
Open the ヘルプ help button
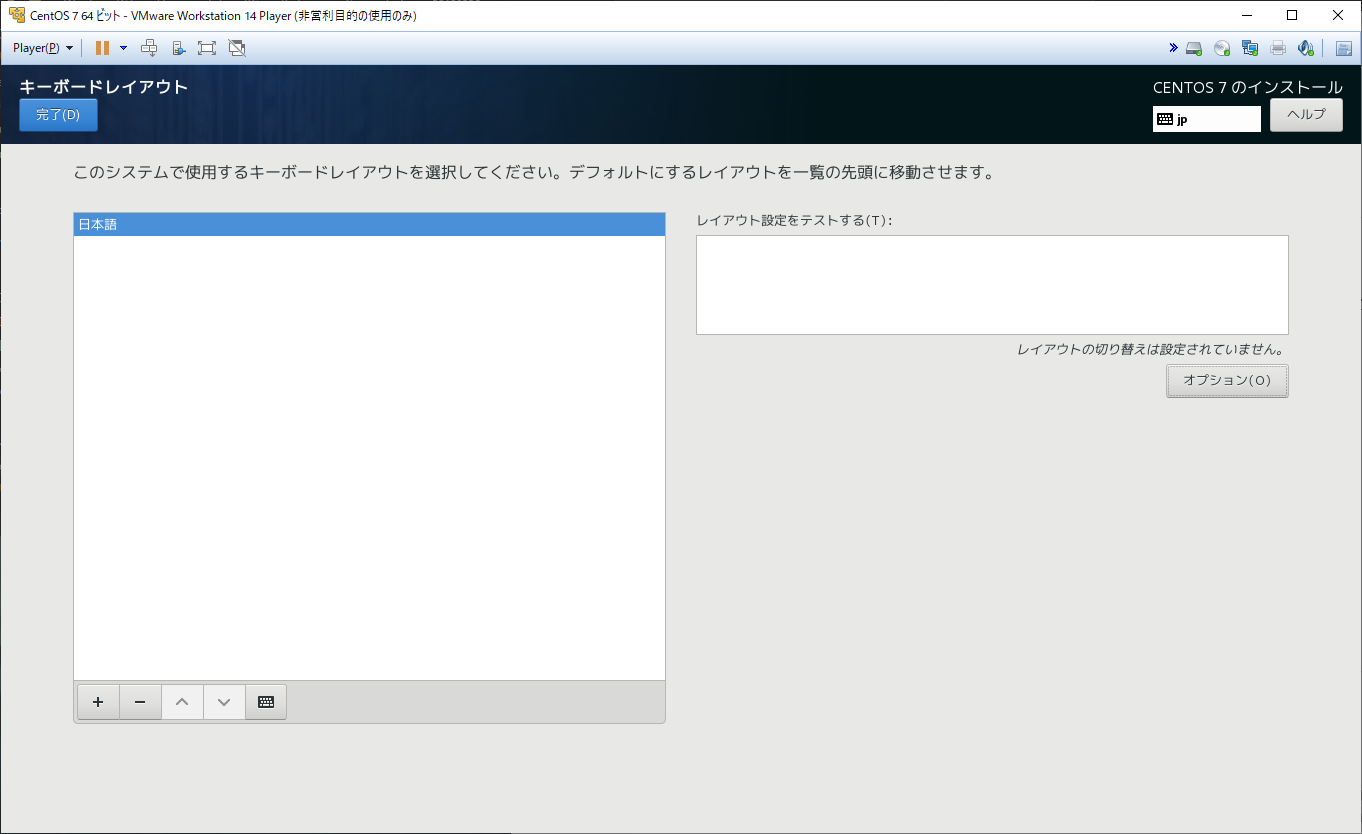pos(1306,115)
